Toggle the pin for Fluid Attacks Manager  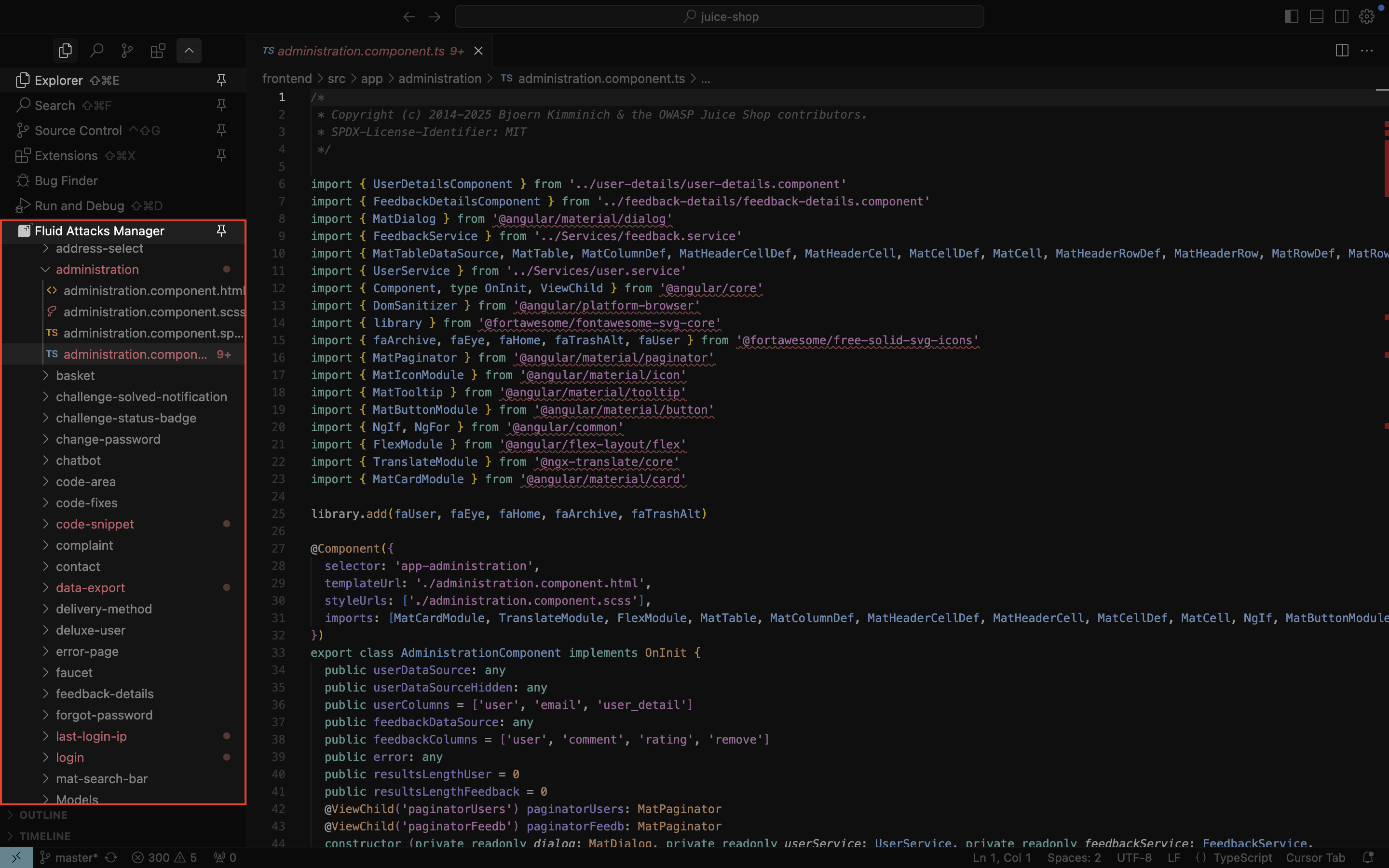coord(221,231)
